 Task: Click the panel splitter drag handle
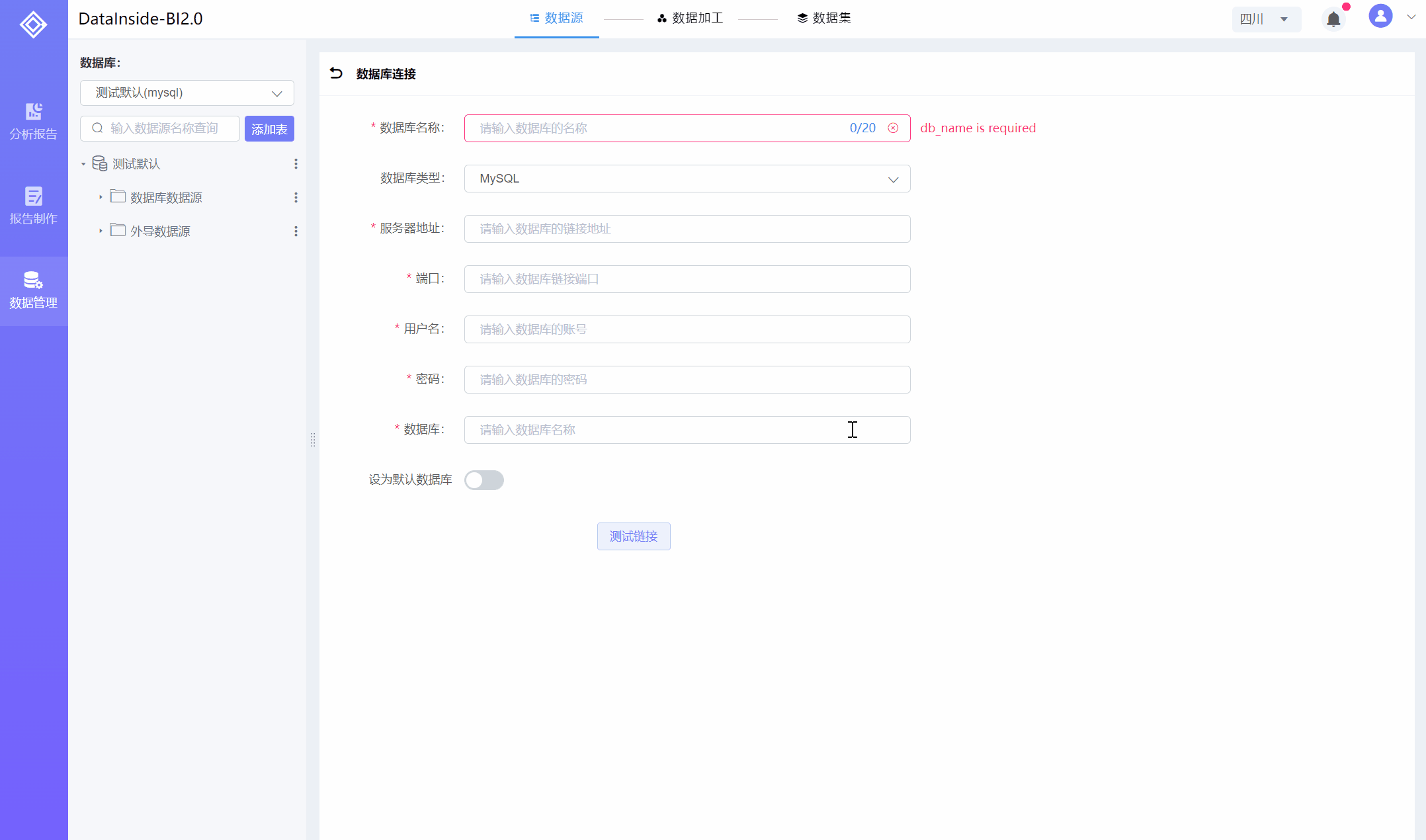click(x=313, y=440)
